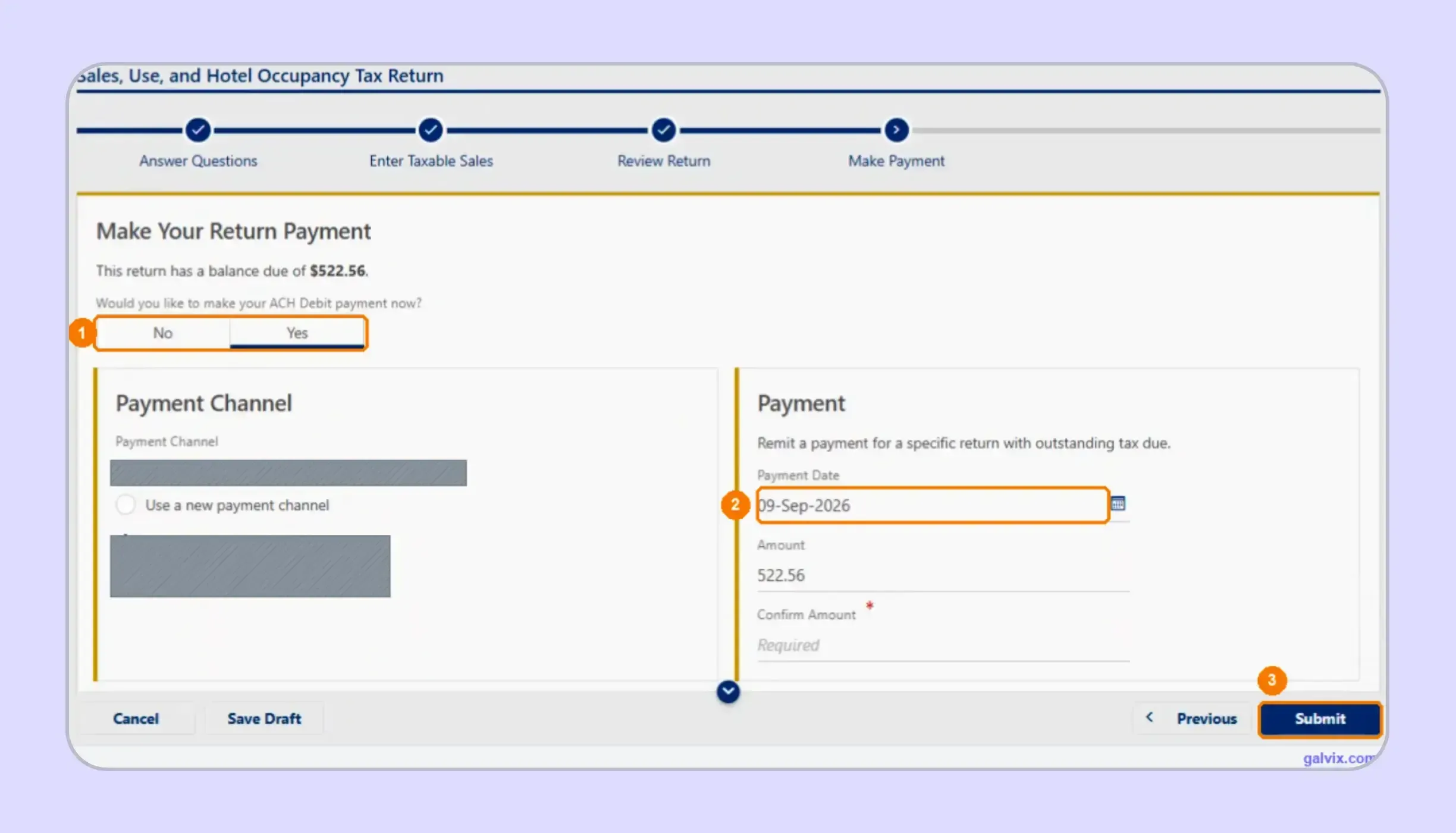
Task: Expand section with round down-chevron button
Action: click(x=728, y=691)
